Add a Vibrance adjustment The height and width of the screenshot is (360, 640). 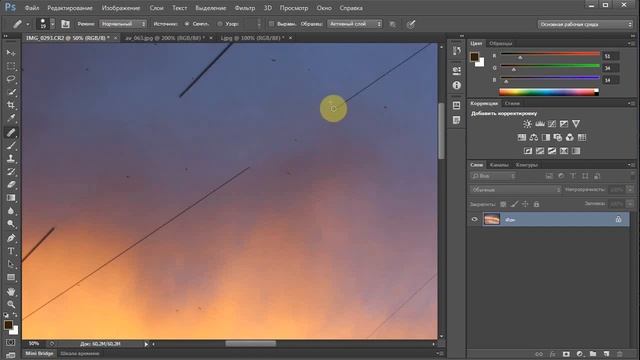click(x=576, y=124)
